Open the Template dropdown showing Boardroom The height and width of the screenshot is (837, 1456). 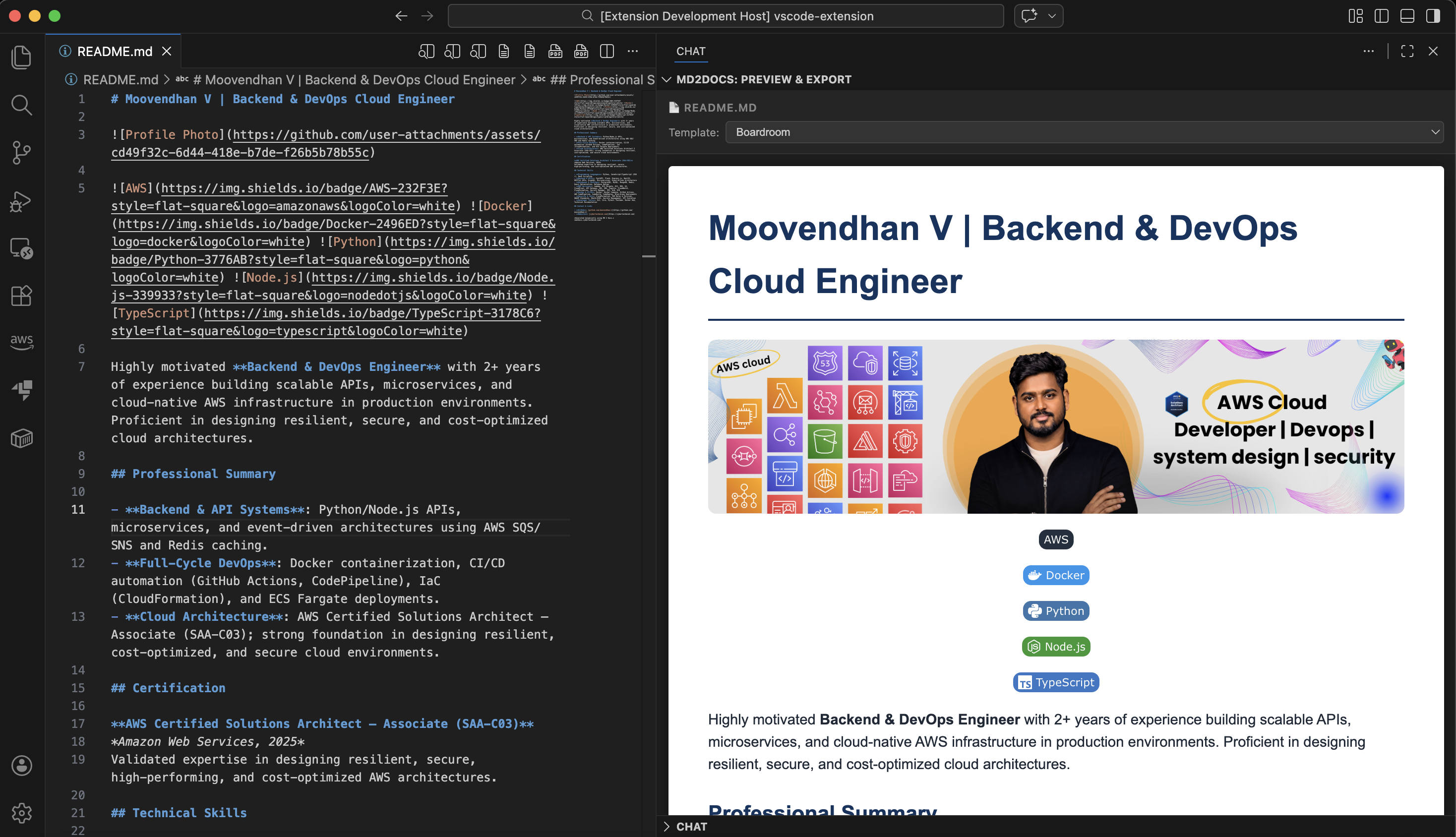(x=1084, y=132)
